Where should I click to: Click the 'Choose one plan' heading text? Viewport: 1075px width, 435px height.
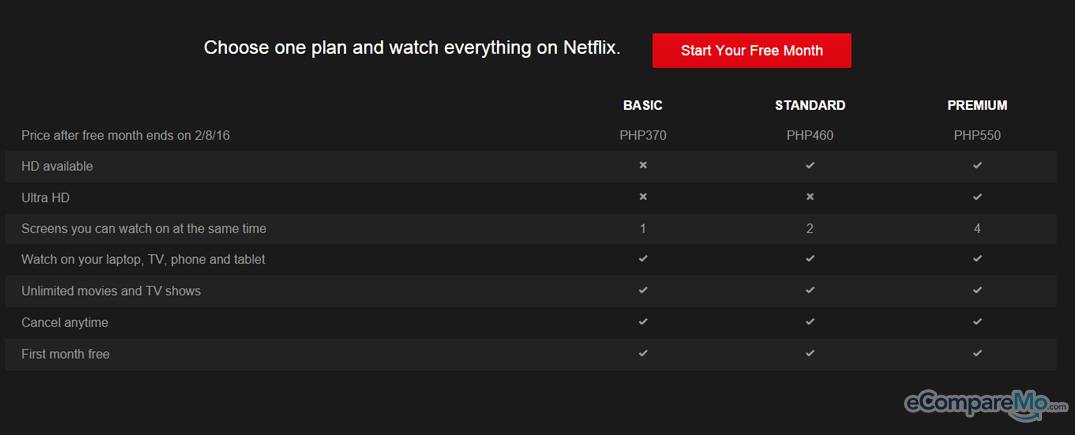click(x=412, y=48)
